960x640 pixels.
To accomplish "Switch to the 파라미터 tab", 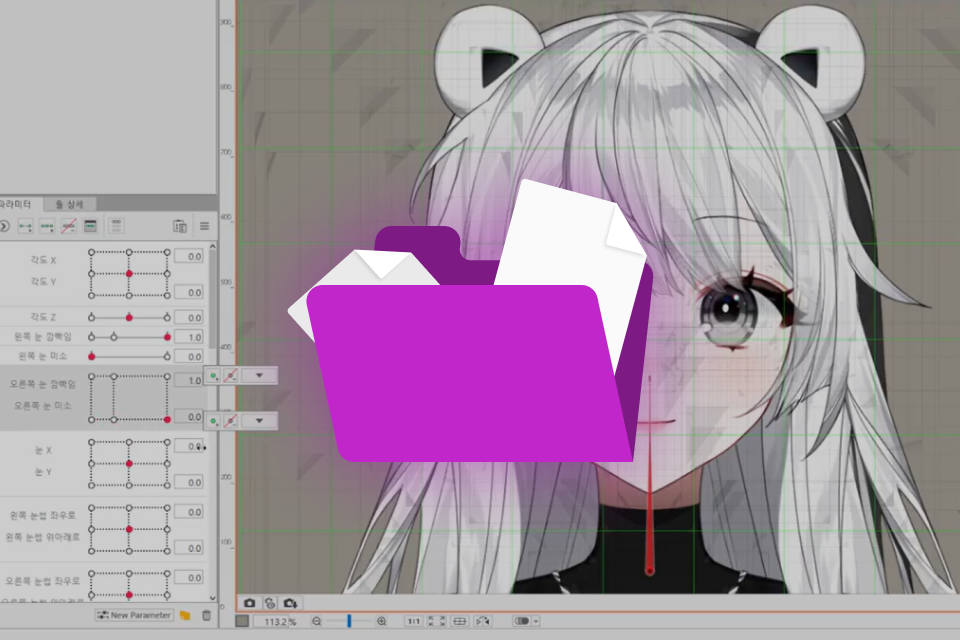I will (17, 204).
